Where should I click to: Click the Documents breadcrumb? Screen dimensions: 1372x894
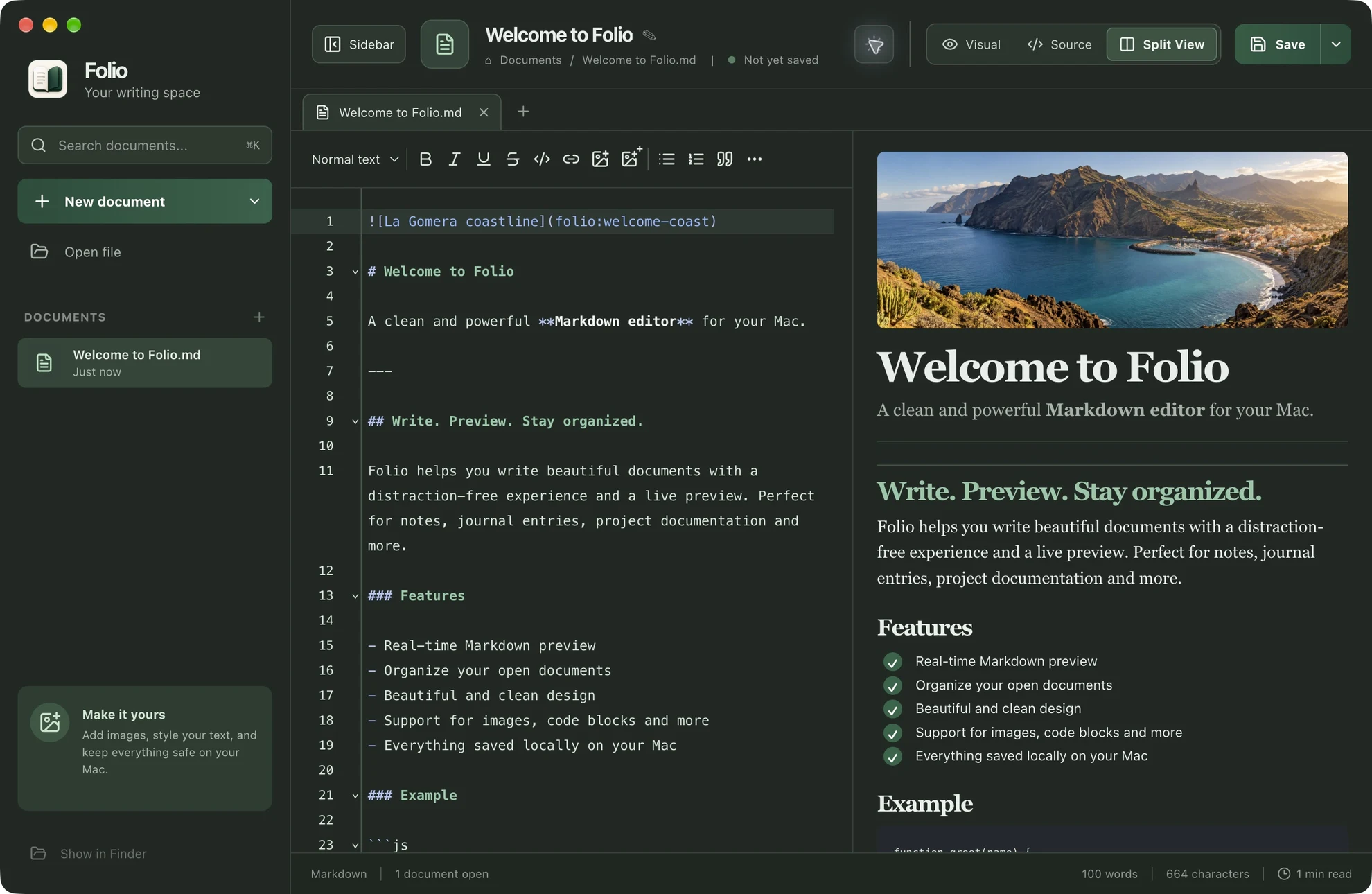tap(531, 60)
